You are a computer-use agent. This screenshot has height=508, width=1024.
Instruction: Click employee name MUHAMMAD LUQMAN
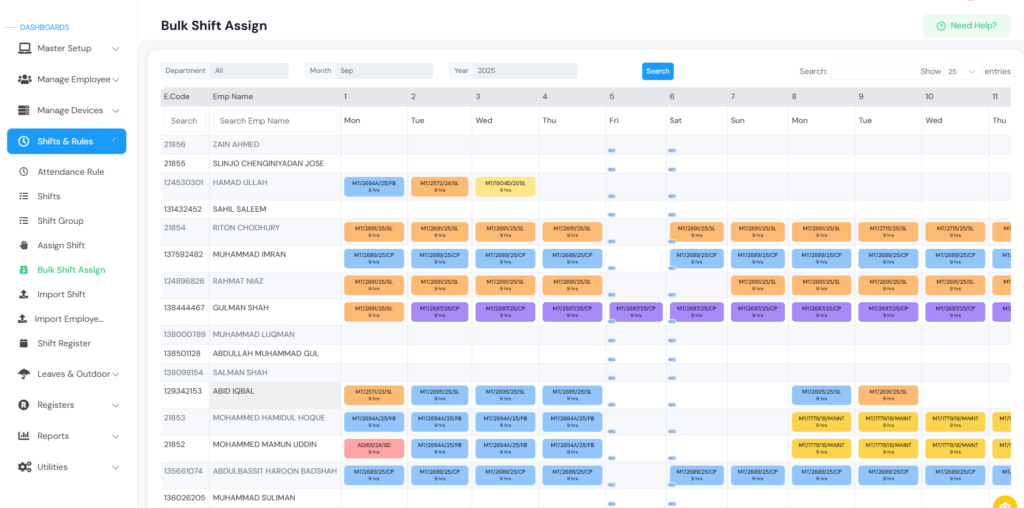coord(253,334)
